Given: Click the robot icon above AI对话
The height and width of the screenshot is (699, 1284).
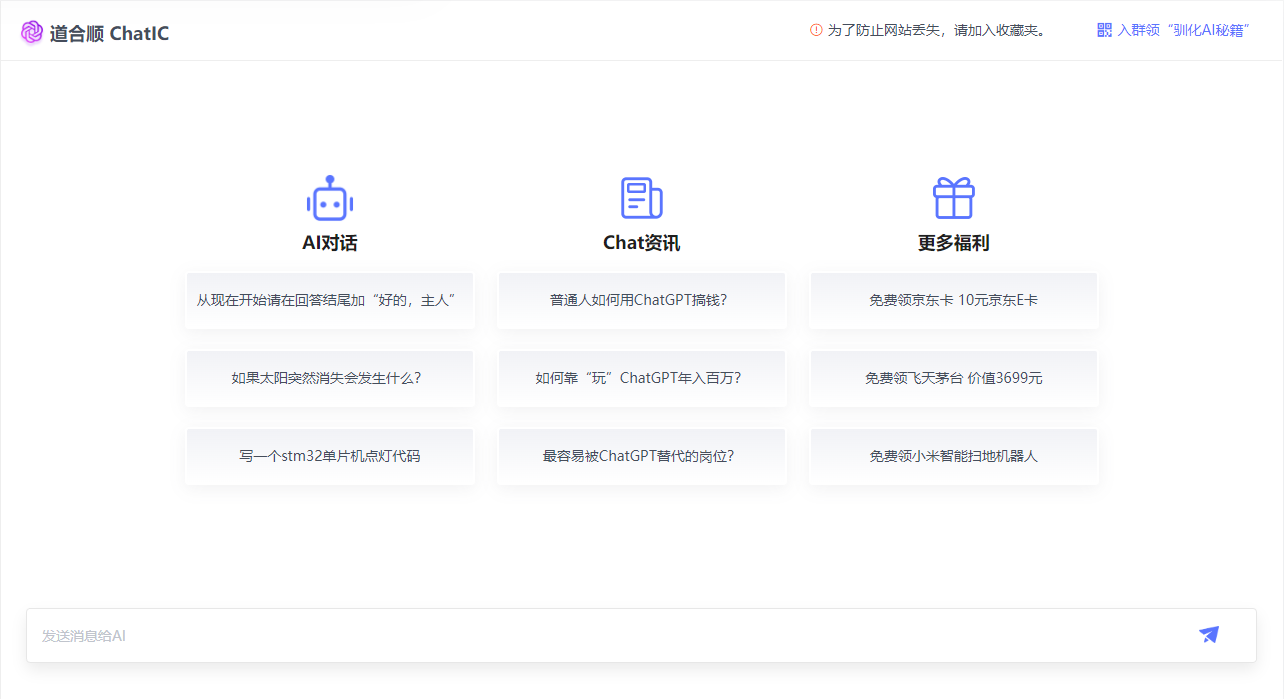Looking at the screenshot, I should [330, 198].
